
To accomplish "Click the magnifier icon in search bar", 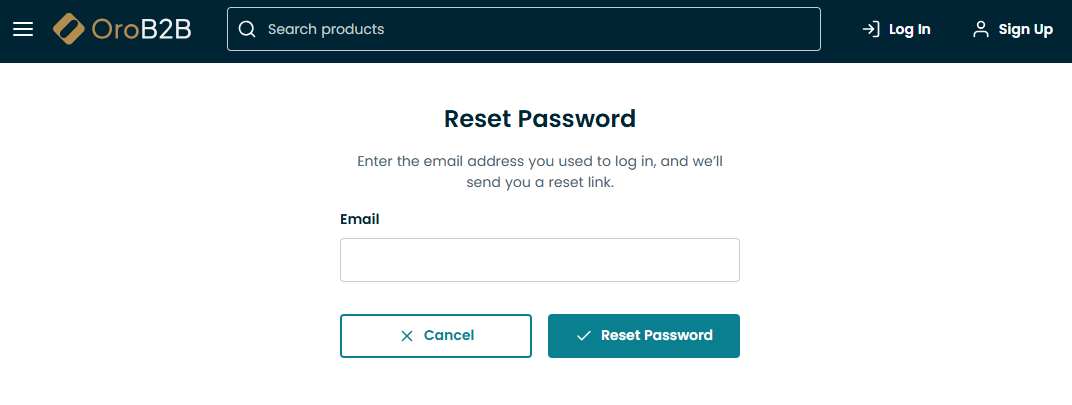I will coord(247,29).
